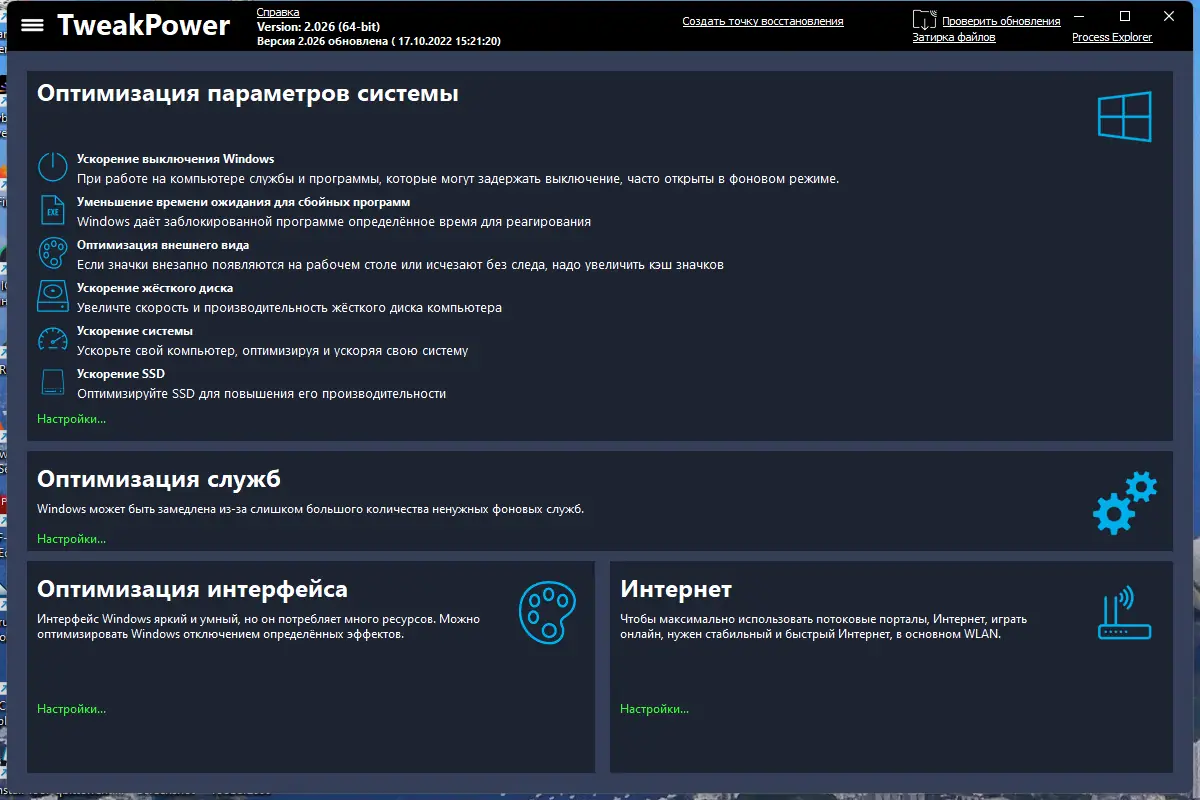
Task: Click the EXE file icon for сбойных программ
Action: click(52, 210)
